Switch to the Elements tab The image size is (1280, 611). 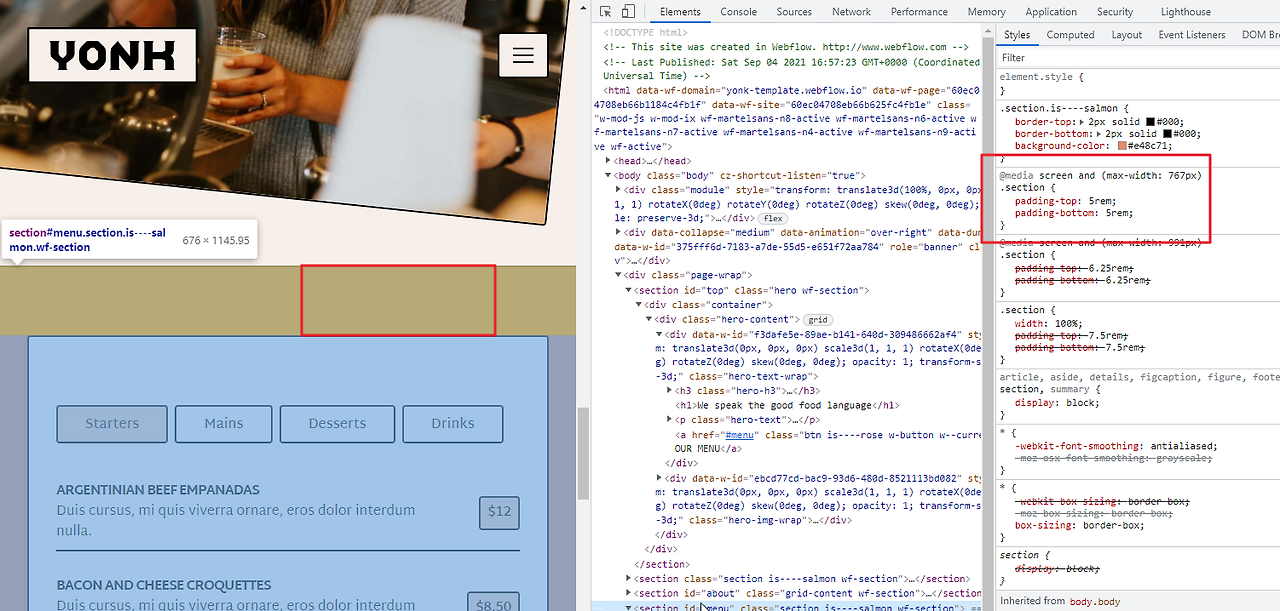680,12
